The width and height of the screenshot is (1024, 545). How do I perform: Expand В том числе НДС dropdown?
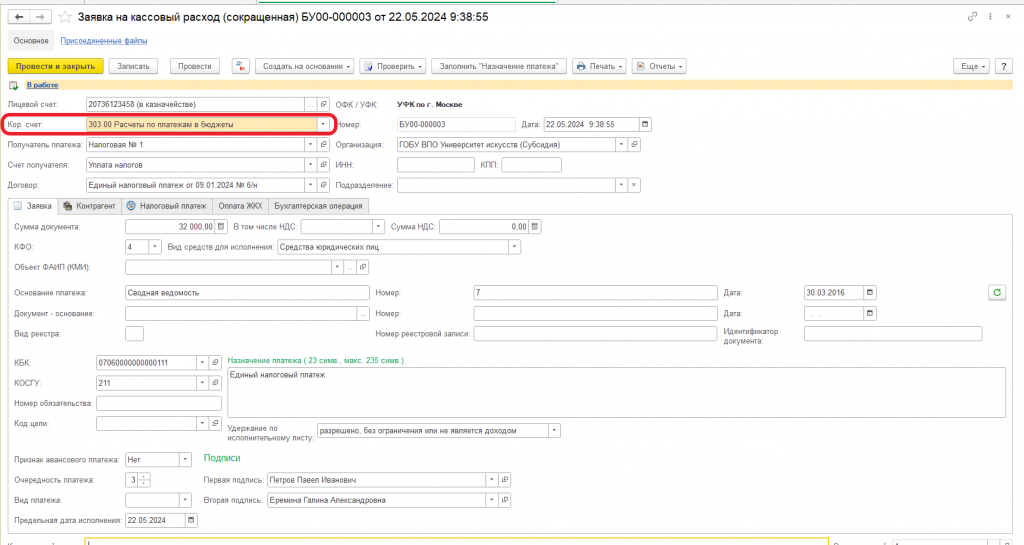coord(378,226)
